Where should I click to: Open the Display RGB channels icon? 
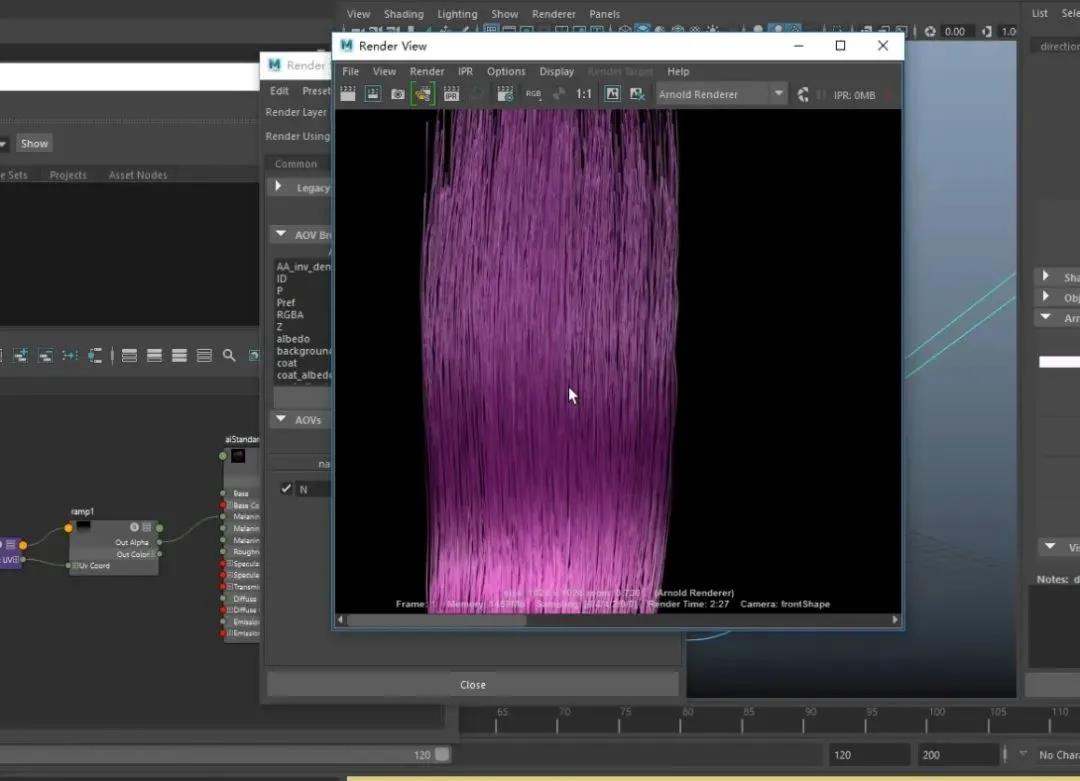533,94
